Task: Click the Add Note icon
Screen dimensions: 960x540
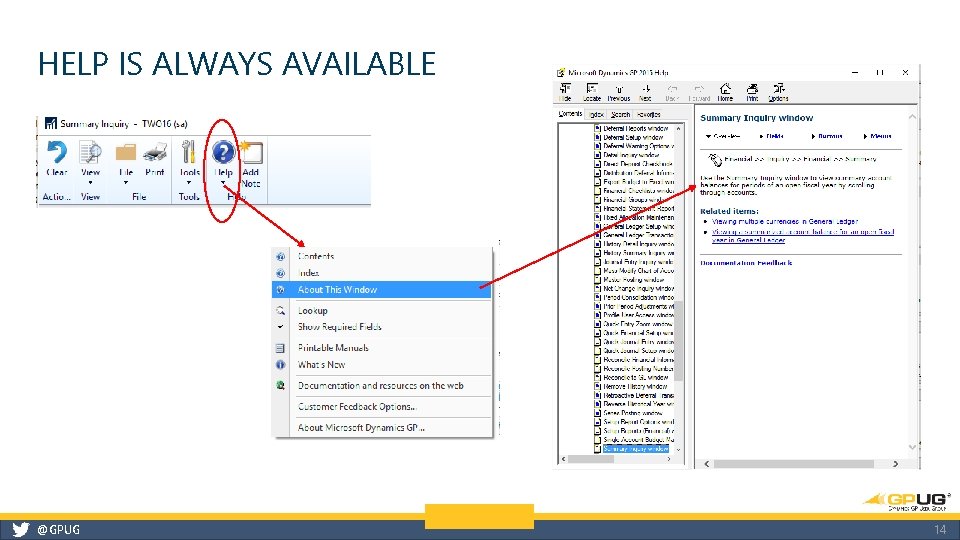Action: pyautogui.click(x=251, y=152)
